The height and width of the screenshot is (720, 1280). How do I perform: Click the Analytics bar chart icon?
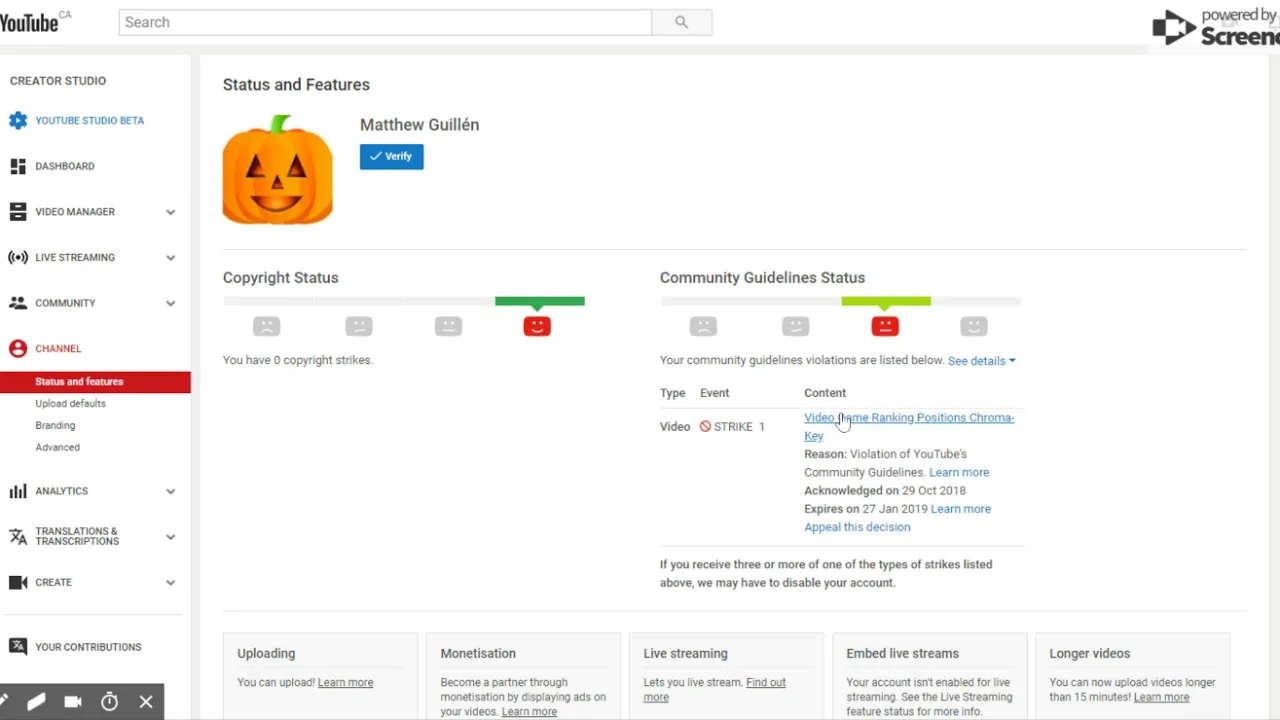tap(18, 491)
